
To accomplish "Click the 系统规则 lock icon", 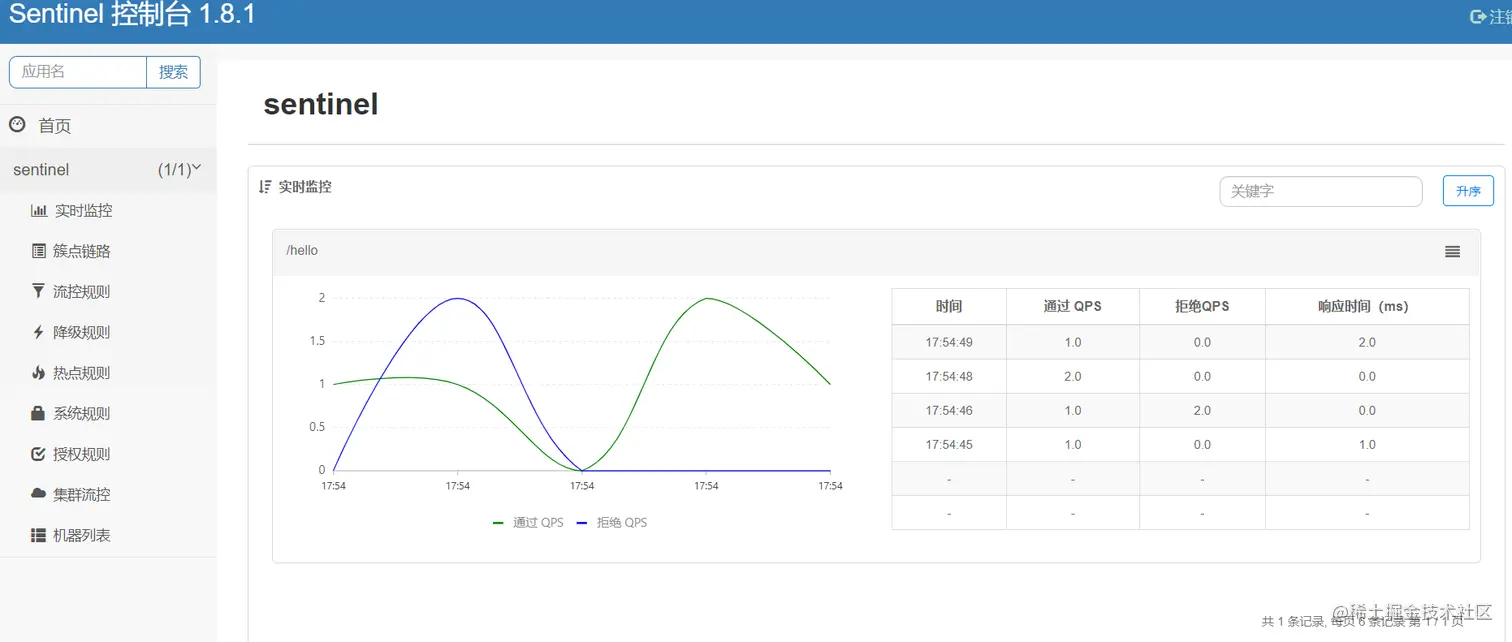I will pos(39,413).
